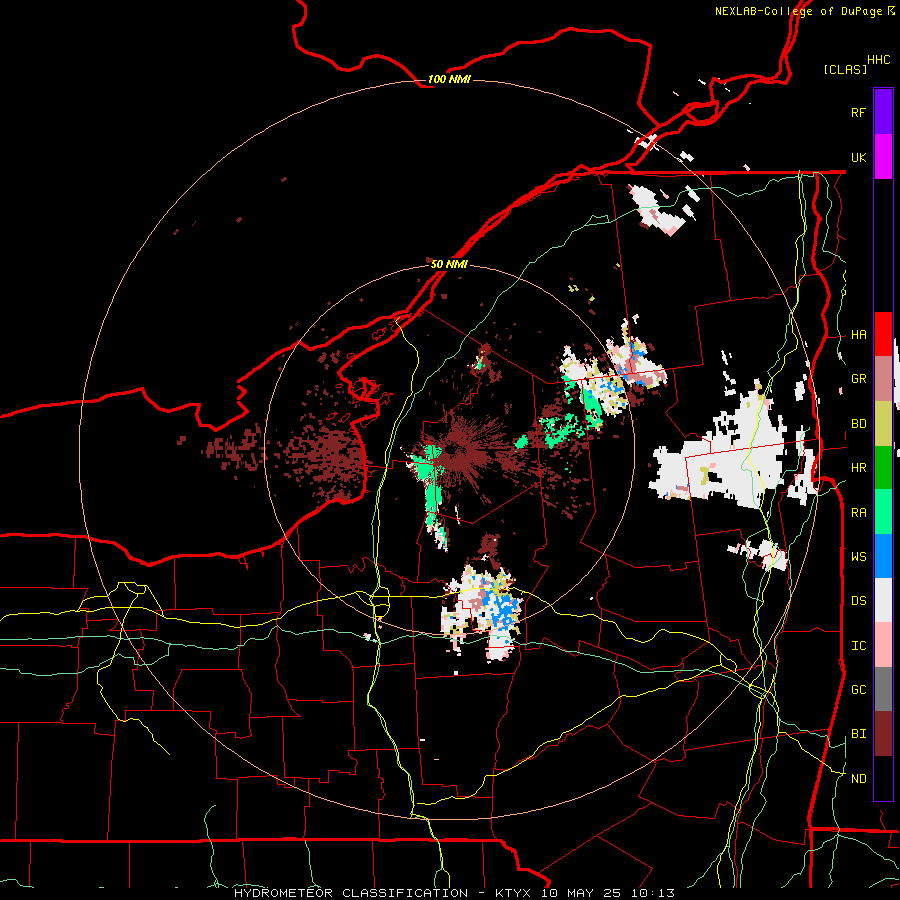Screen dimensions: 900x900
Task: Click the UK magenta legend swatch
Action: [883, 157]
